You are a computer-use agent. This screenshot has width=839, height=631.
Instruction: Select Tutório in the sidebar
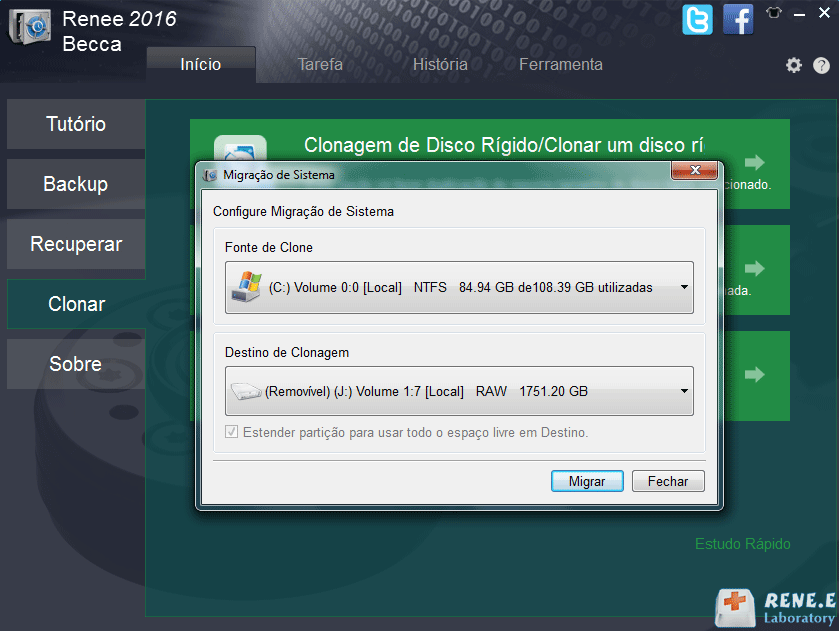(76, 124)
